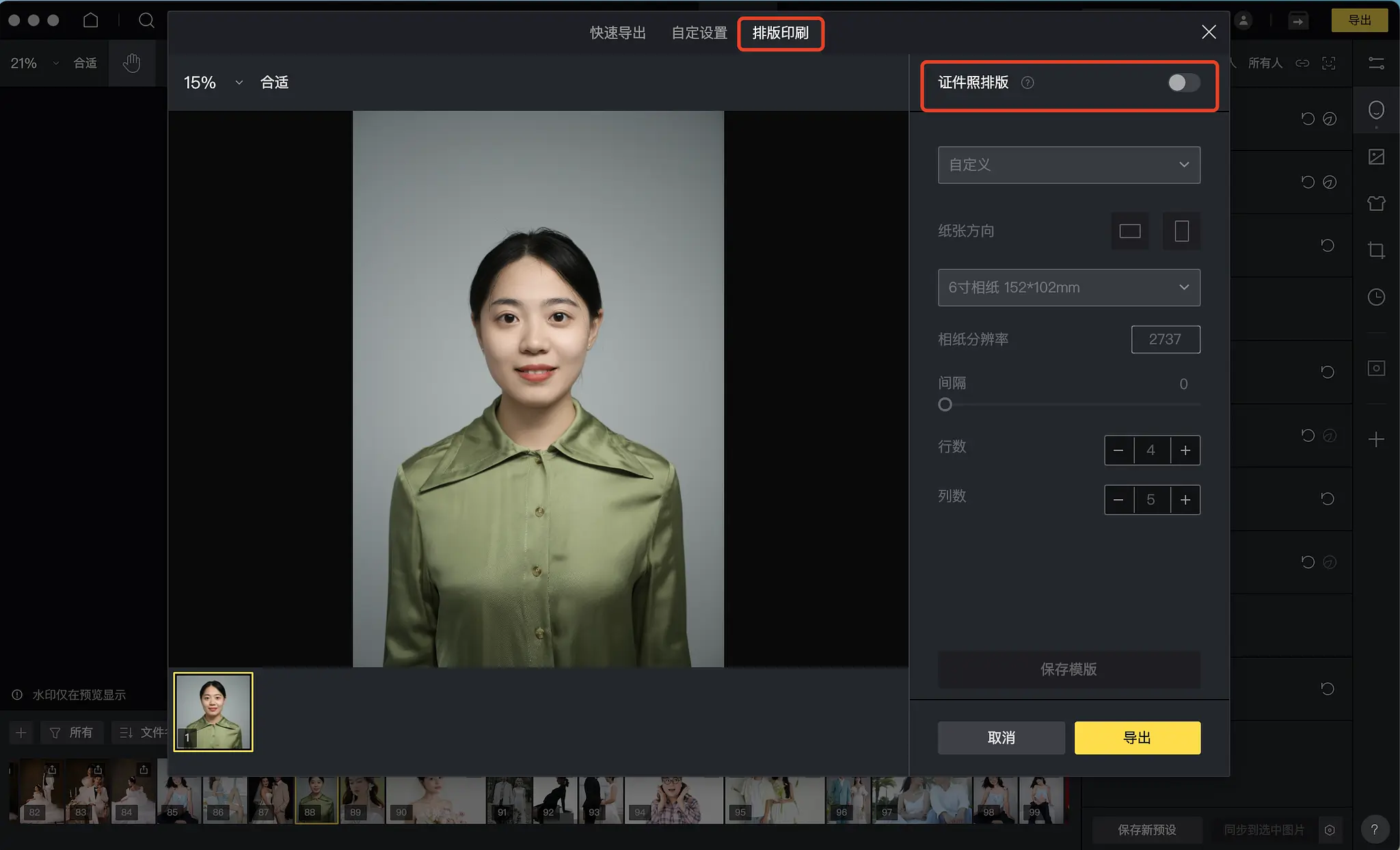Open the 自定义 template dropdown
1400x850 pixels.
(x=1069, y=165)
